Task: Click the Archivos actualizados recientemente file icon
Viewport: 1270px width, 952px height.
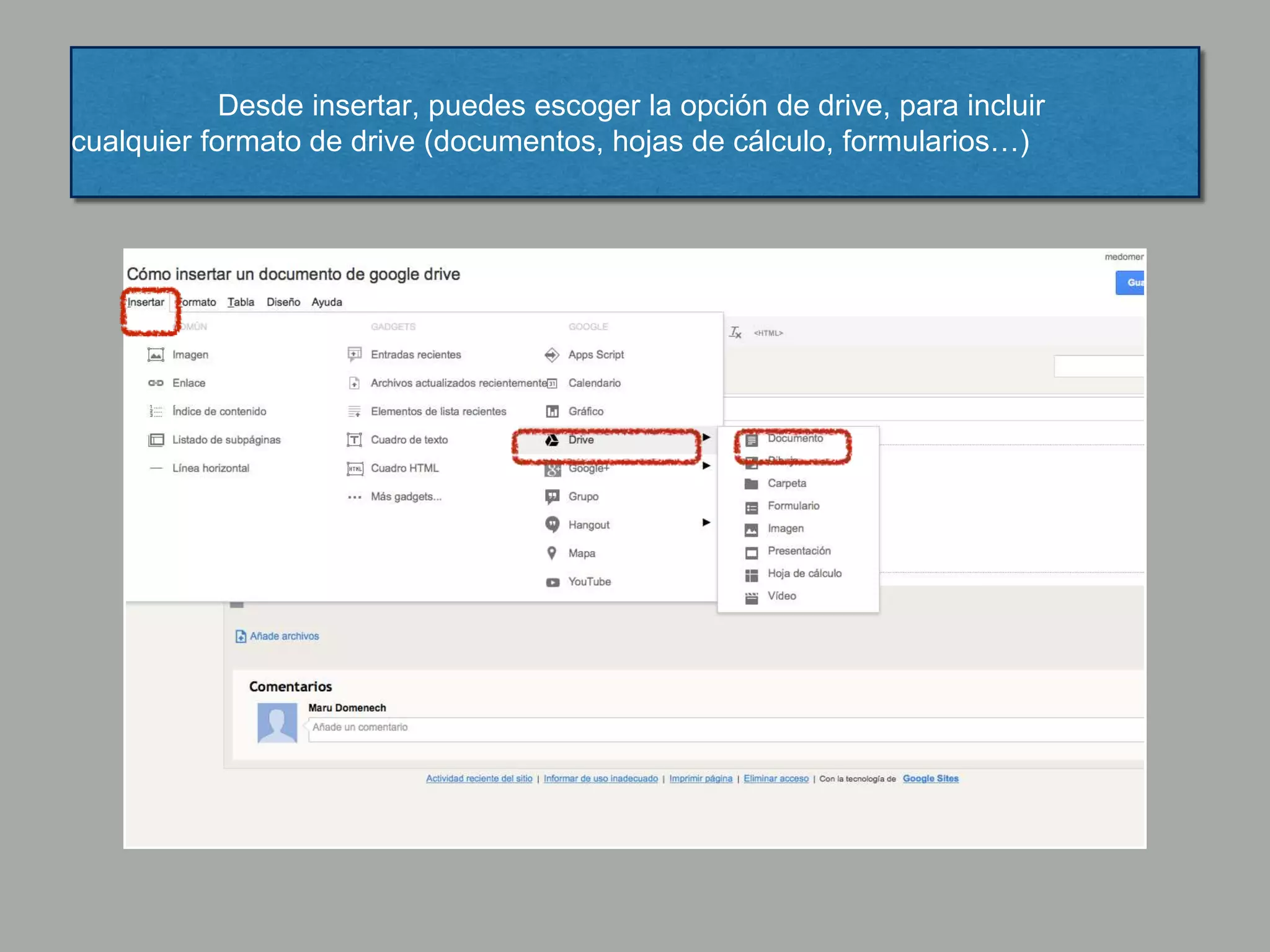Action: [355, 383]
